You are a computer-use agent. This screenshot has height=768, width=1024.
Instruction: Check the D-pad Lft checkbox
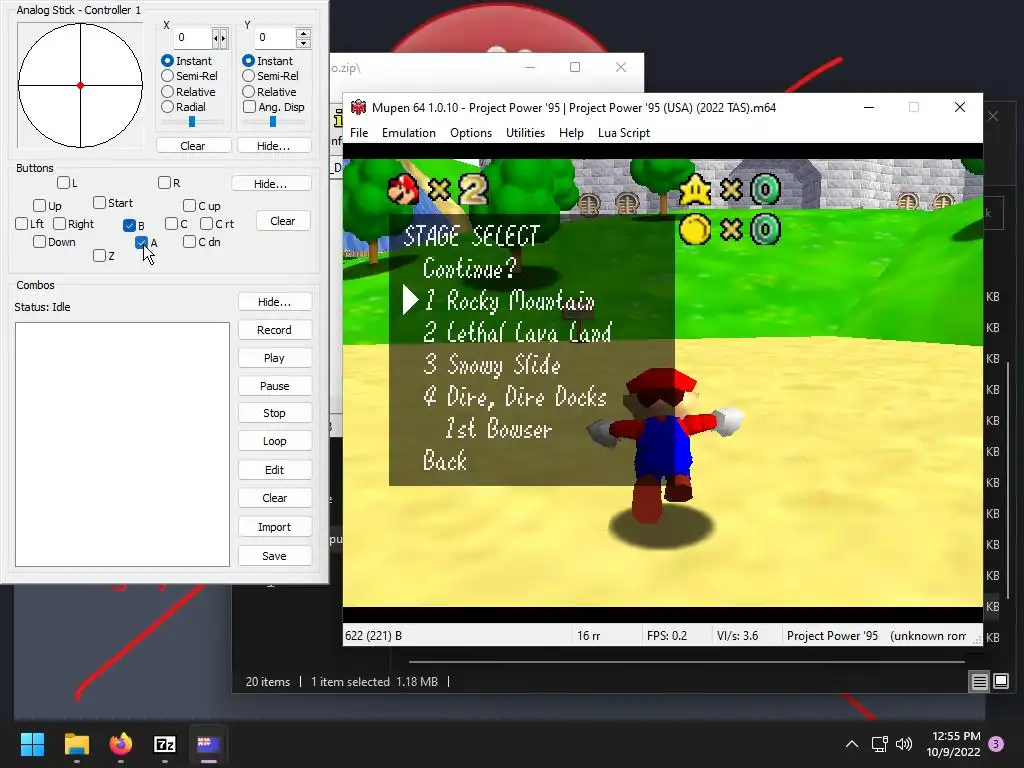(22, 224)
